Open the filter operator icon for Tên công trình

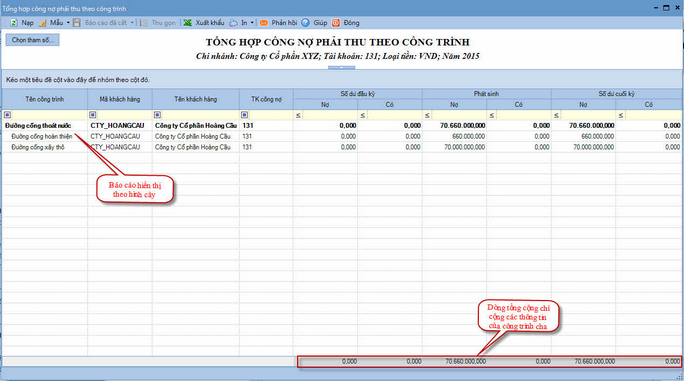point(7,115)
